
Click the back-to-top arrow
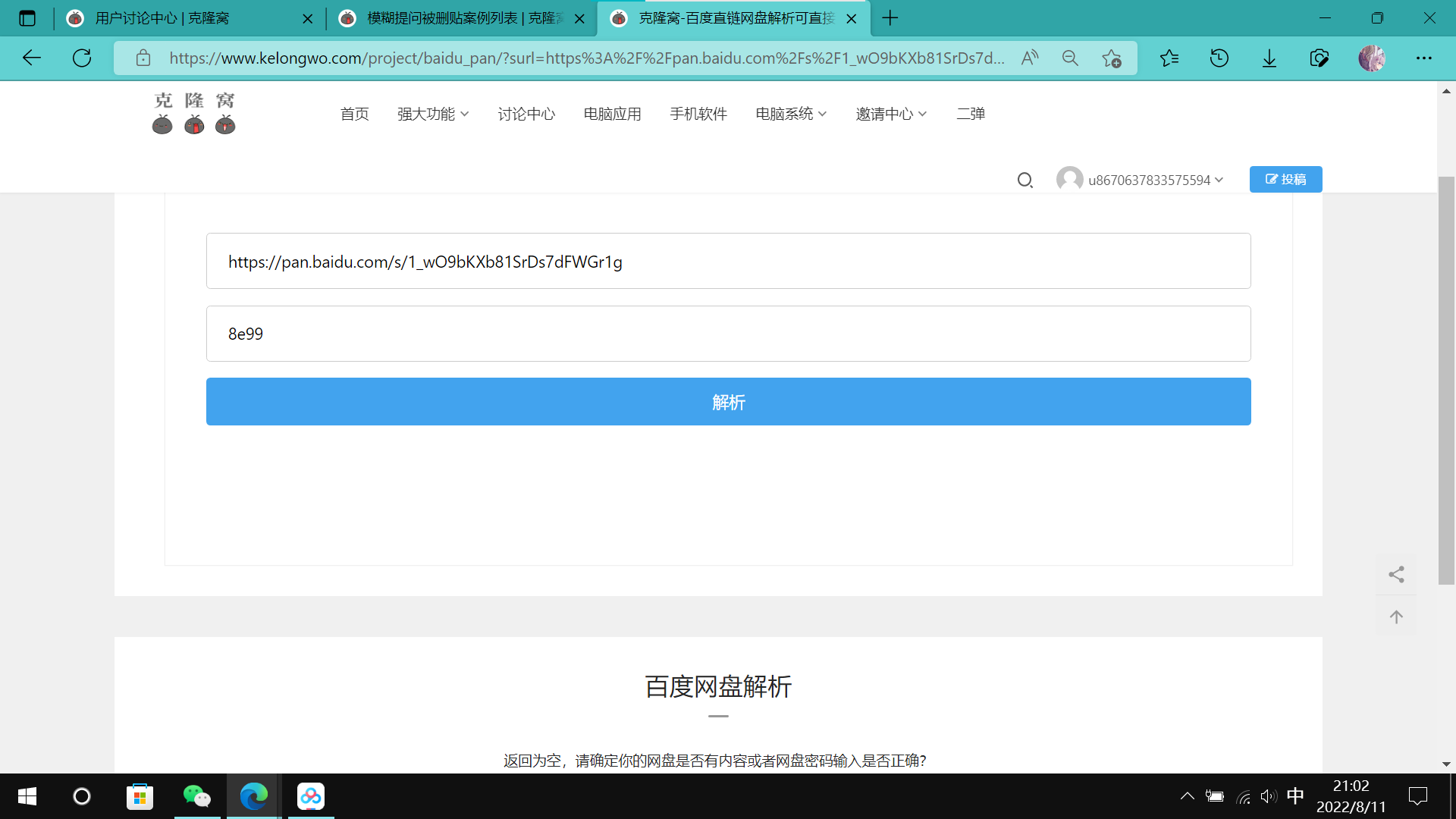[x=1396, y=617]
